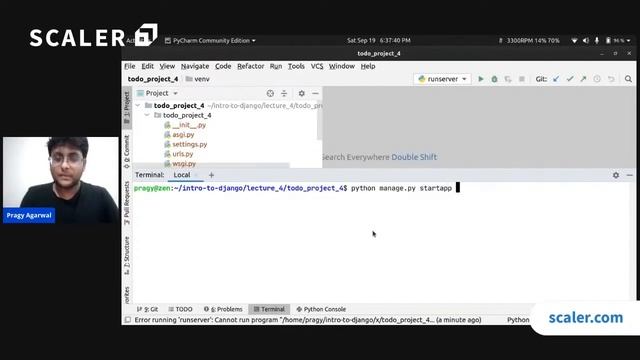Screen dimensions: 640x360
Task: Open the runserver configuration dropdown
Action: tap(442, 79)
